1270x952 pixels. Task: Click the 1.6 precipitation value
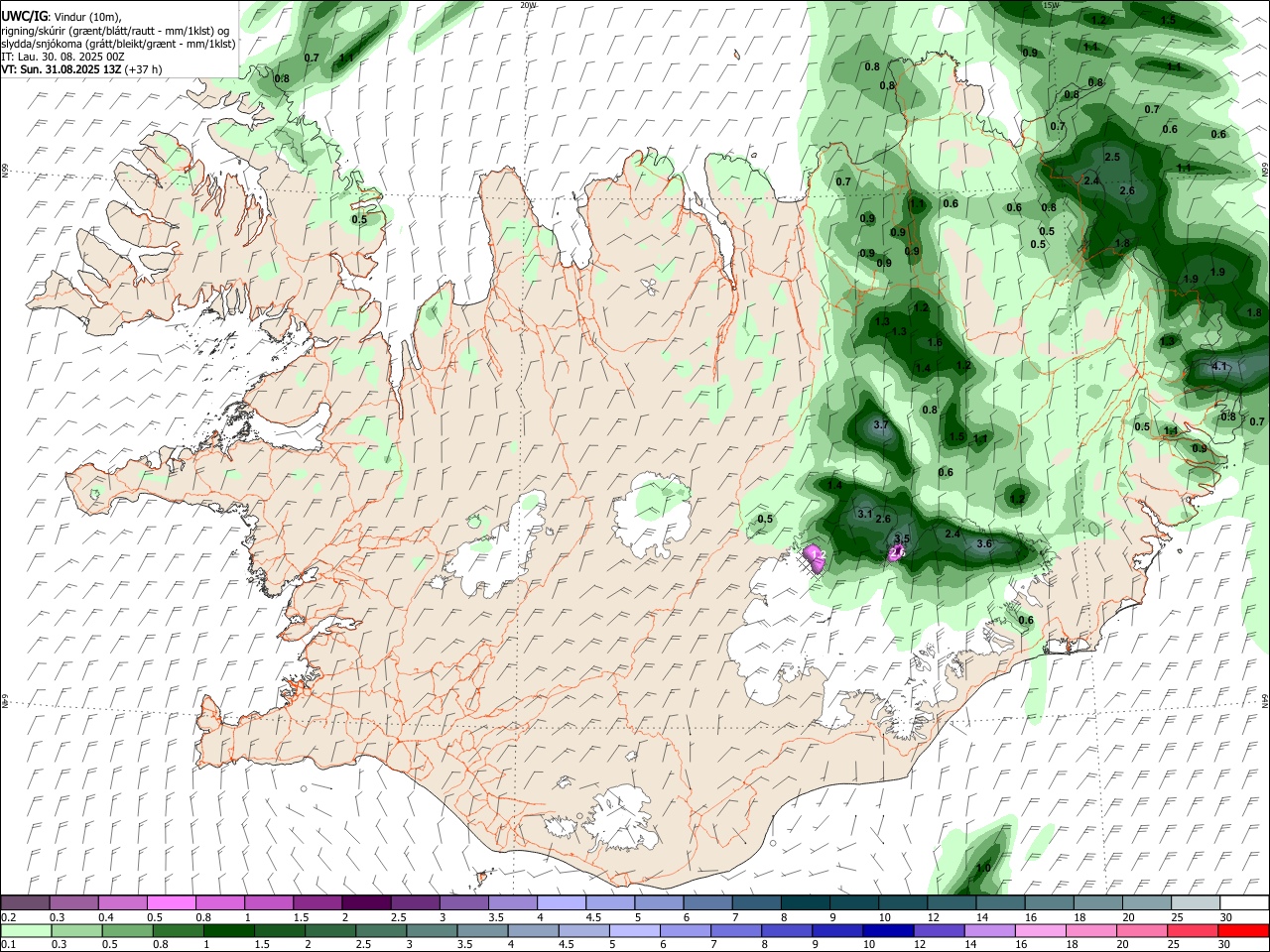[935, 343]
